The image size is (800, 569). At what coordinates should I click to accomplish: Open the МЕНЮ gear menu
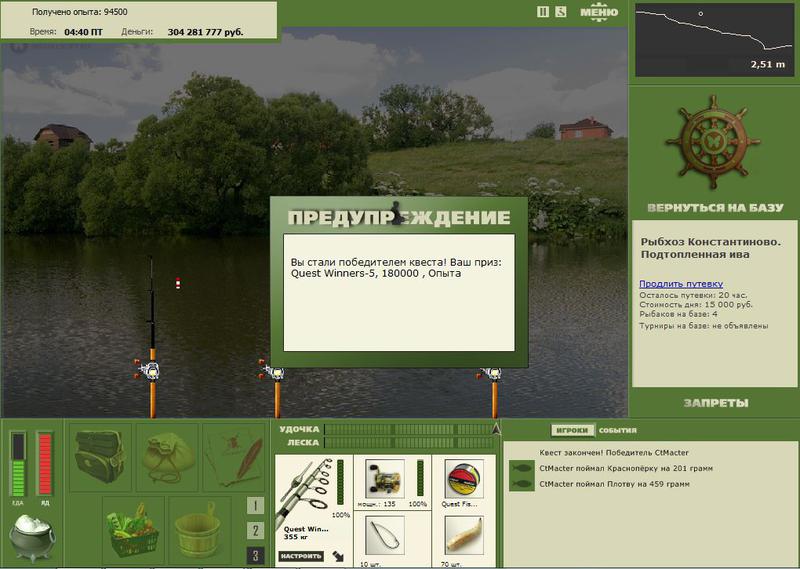click(x=599, y=12)
